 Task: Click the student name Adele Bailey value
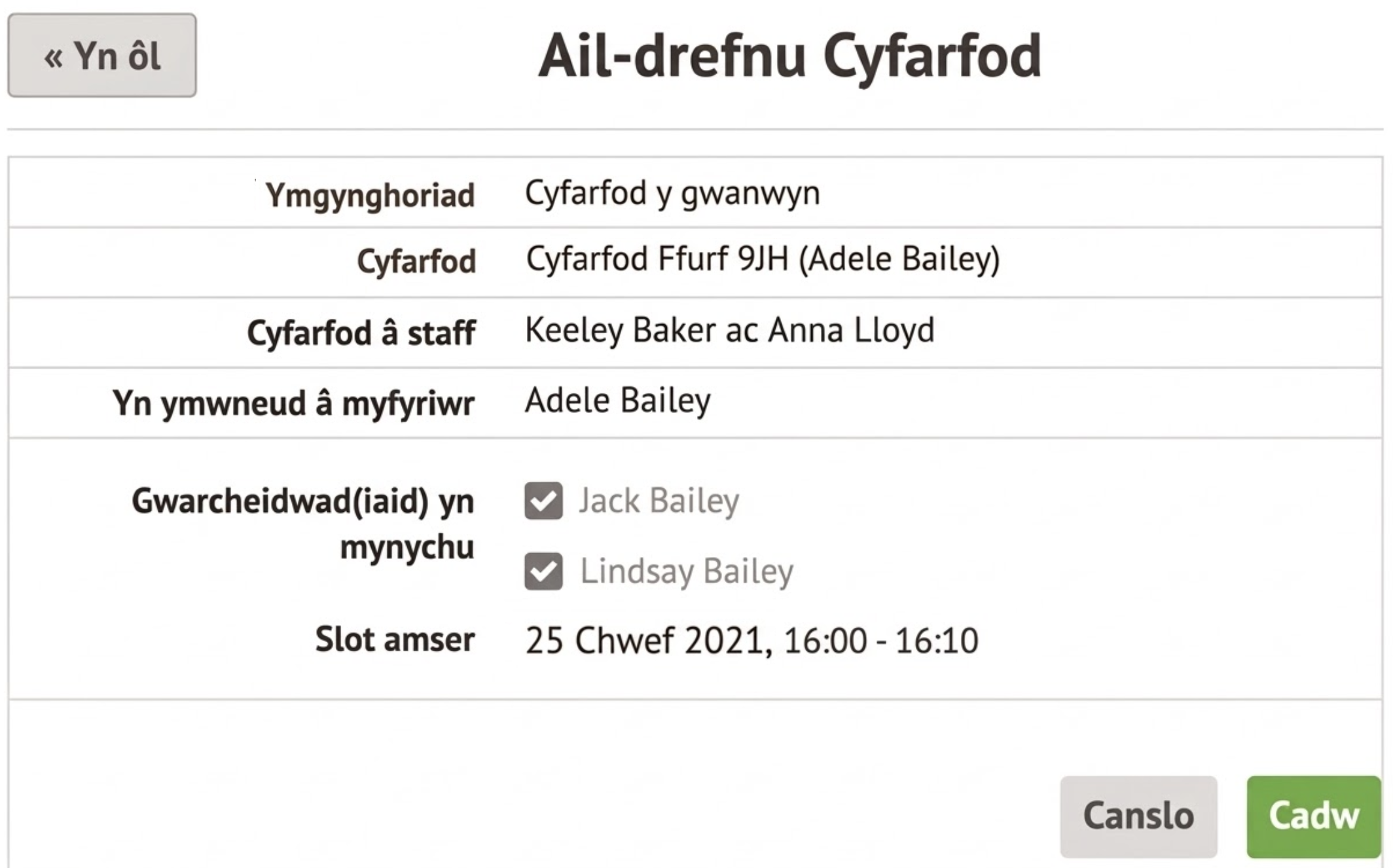click(617, 401)
